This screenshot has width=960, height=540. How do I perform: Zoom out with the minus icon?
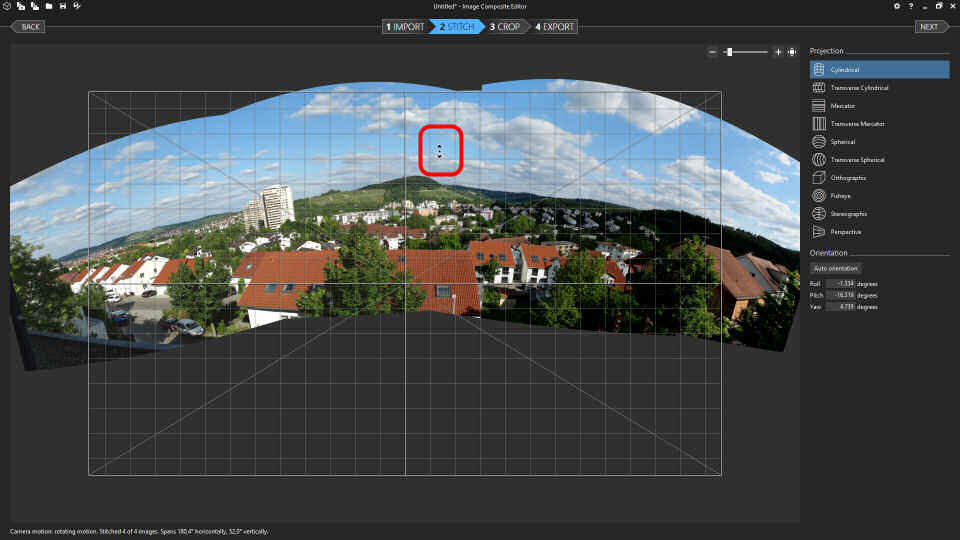712,52
